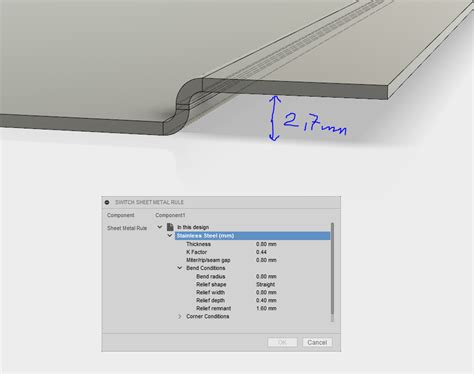Click the Relief depth value 0.40 mm

click(x=266, y=300)
